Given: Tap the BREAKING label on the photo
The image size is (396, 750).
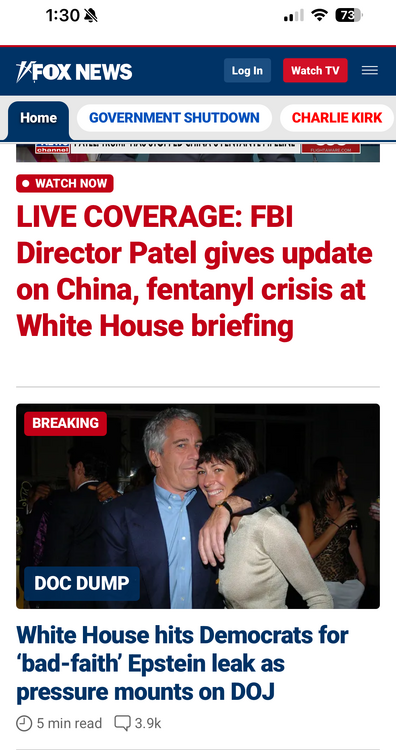Looking at the screenshot, I should 66,423.
